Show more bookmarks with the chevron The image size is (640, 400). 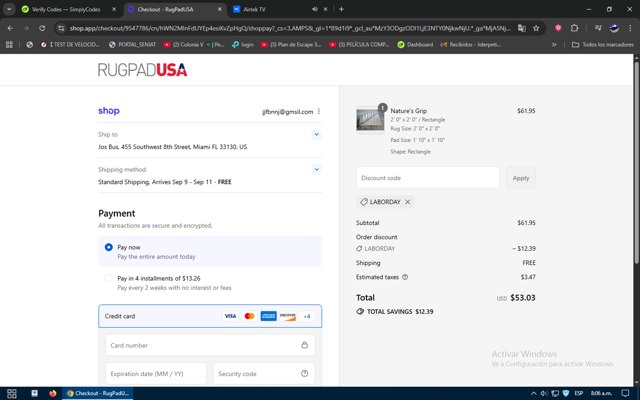point(554,44)
